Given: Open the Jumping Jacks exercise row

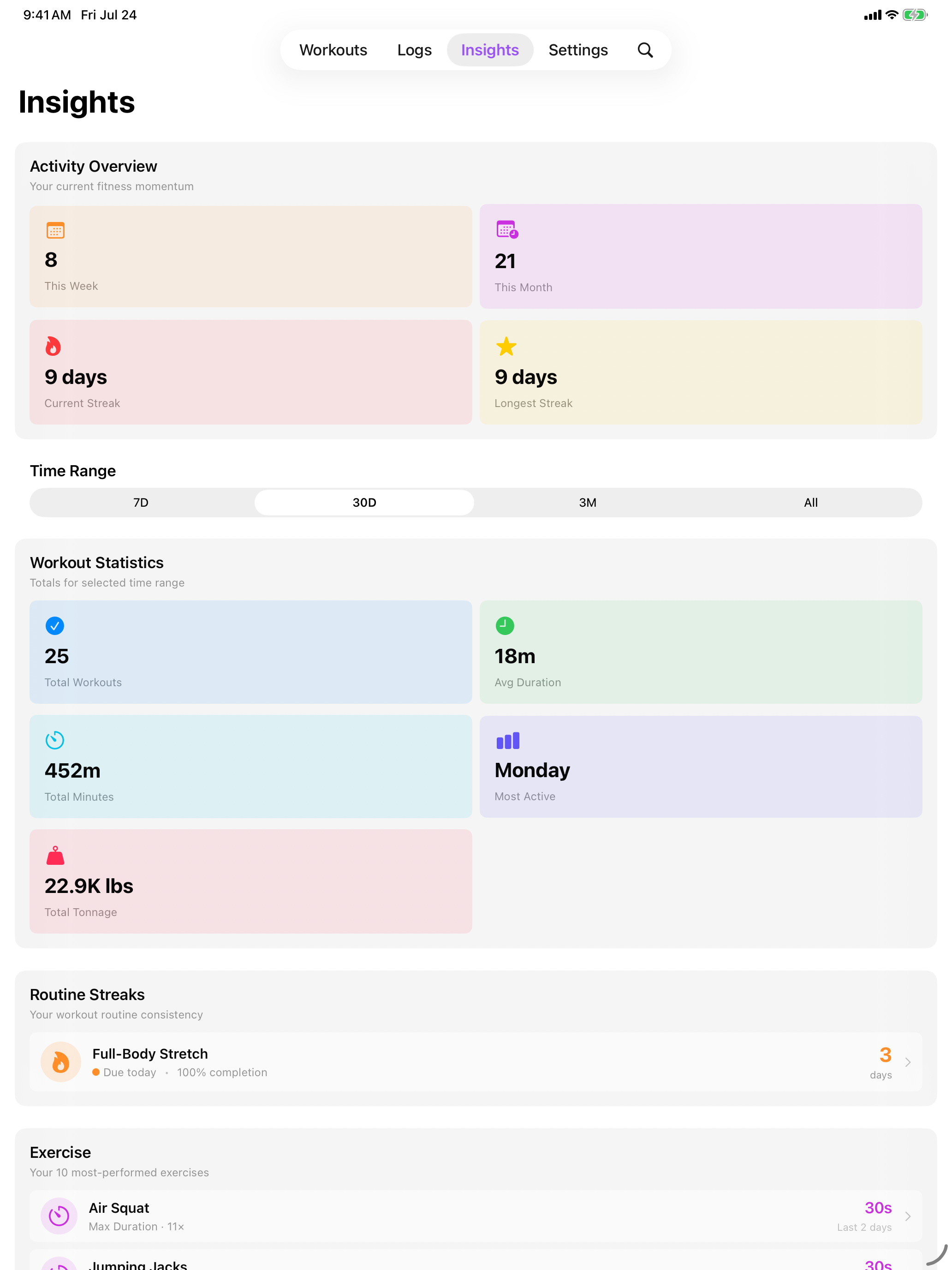Looking at the screenshot, I should (x=476, y=1260).
